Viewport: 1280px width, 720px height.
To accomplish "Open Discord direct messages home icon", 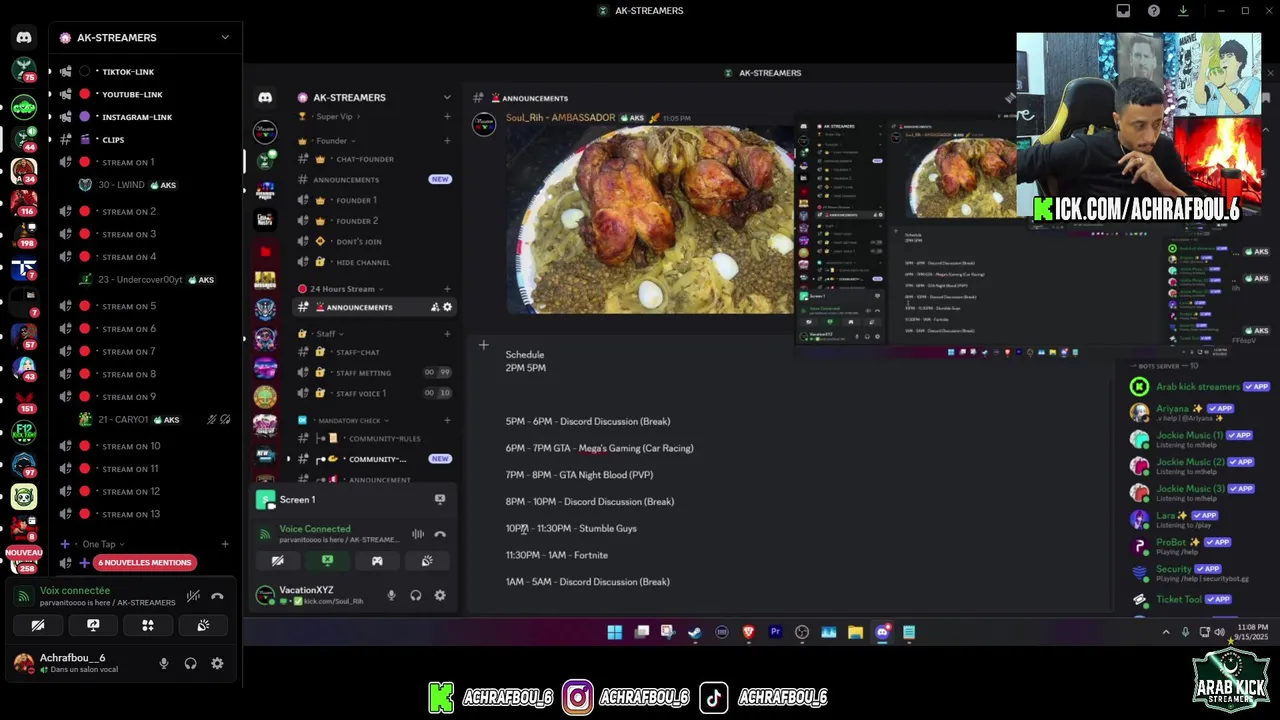I will (x=24, y=37).
